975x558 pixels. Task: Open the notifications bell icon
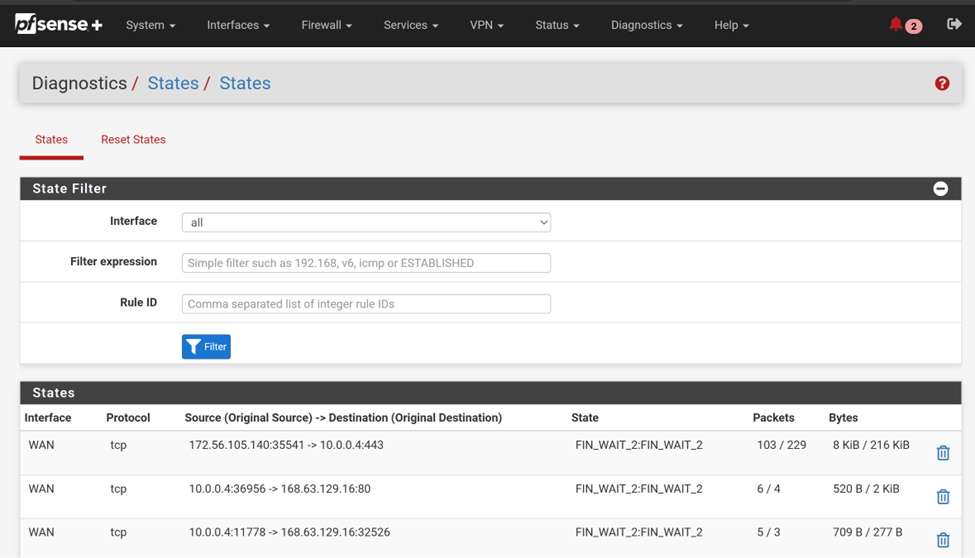tap(895, 24)
